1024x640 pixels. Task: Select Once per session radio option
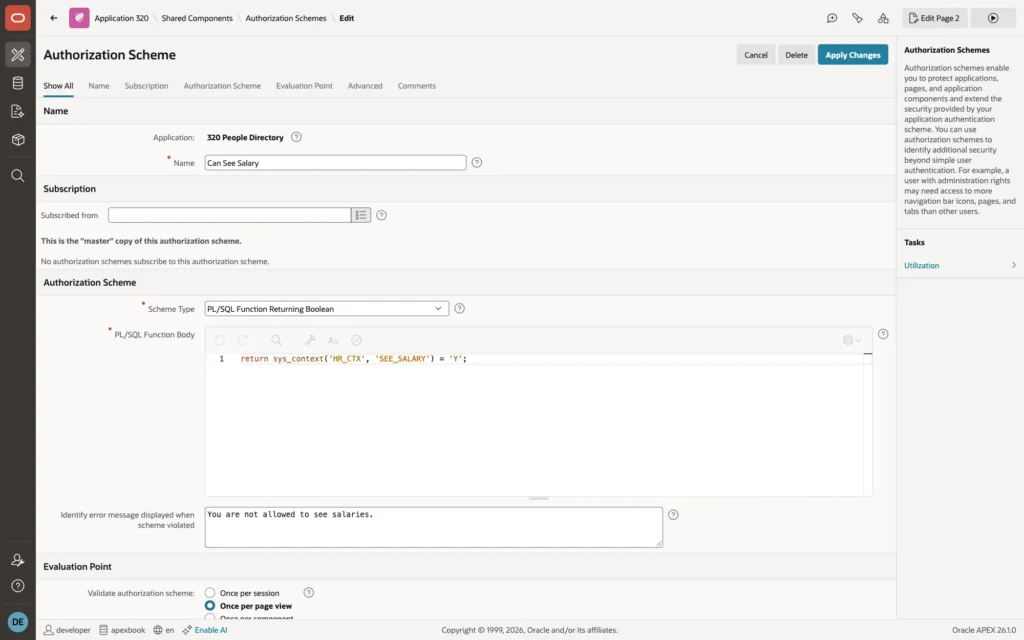coord(210,592)
